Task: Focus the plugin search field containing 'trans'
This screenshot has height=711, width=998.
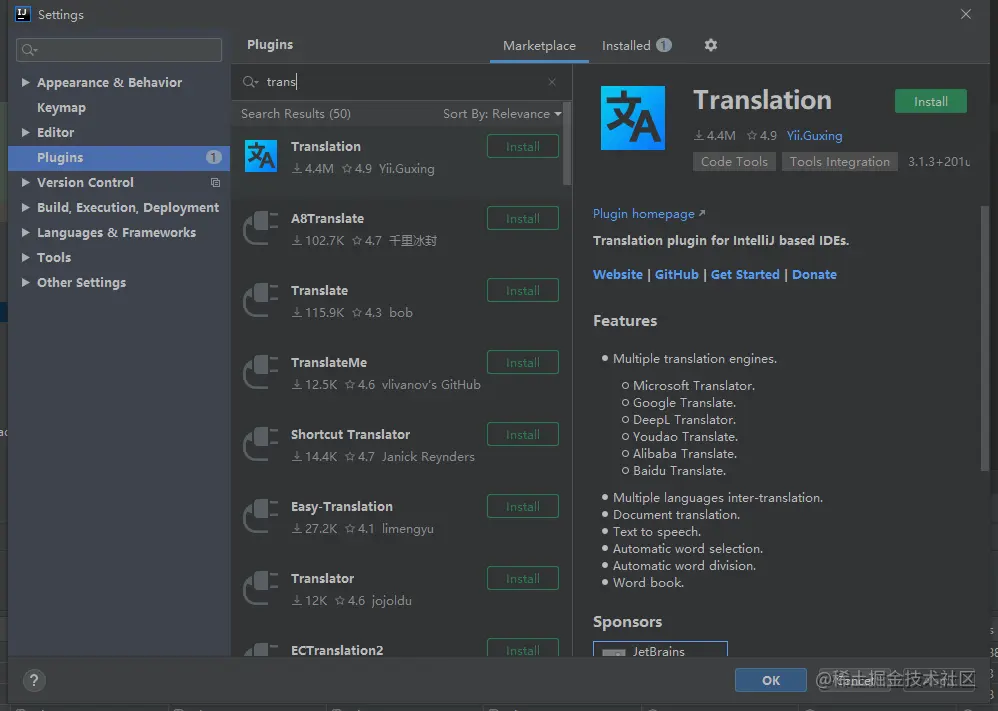Action: coord(401,82)
